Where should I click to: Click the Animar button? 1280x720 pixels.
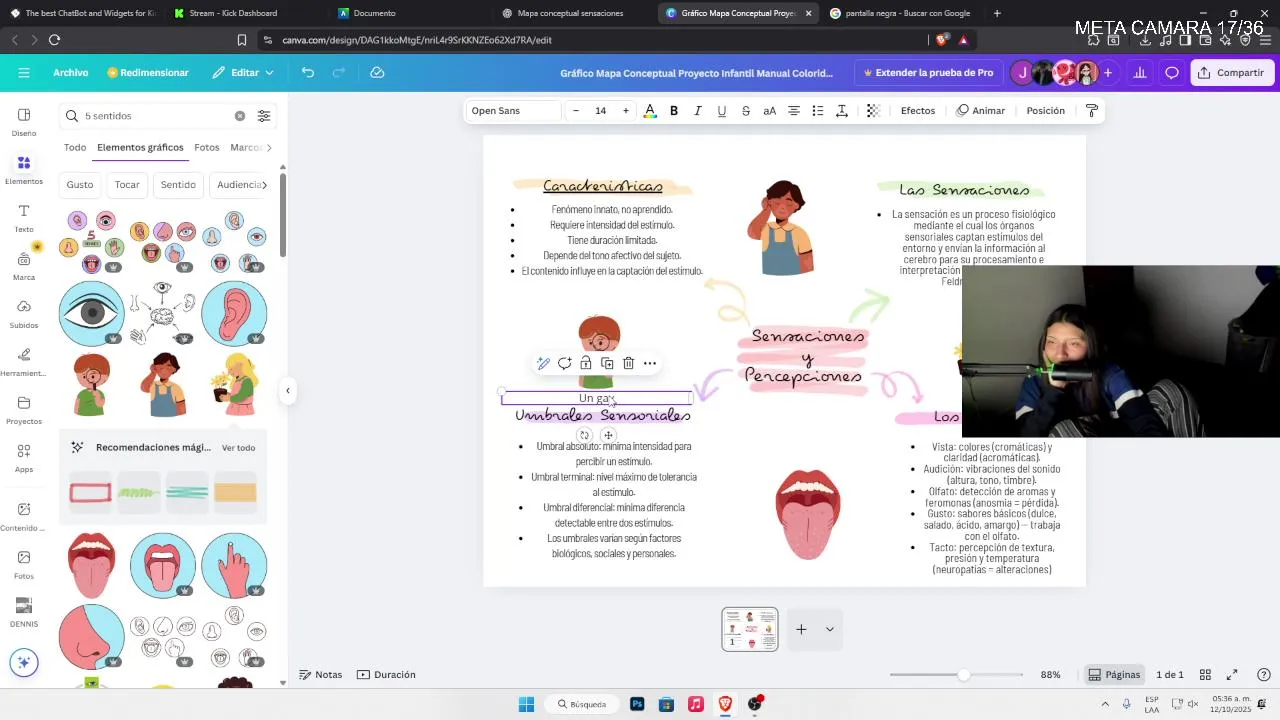pos(981,111)
